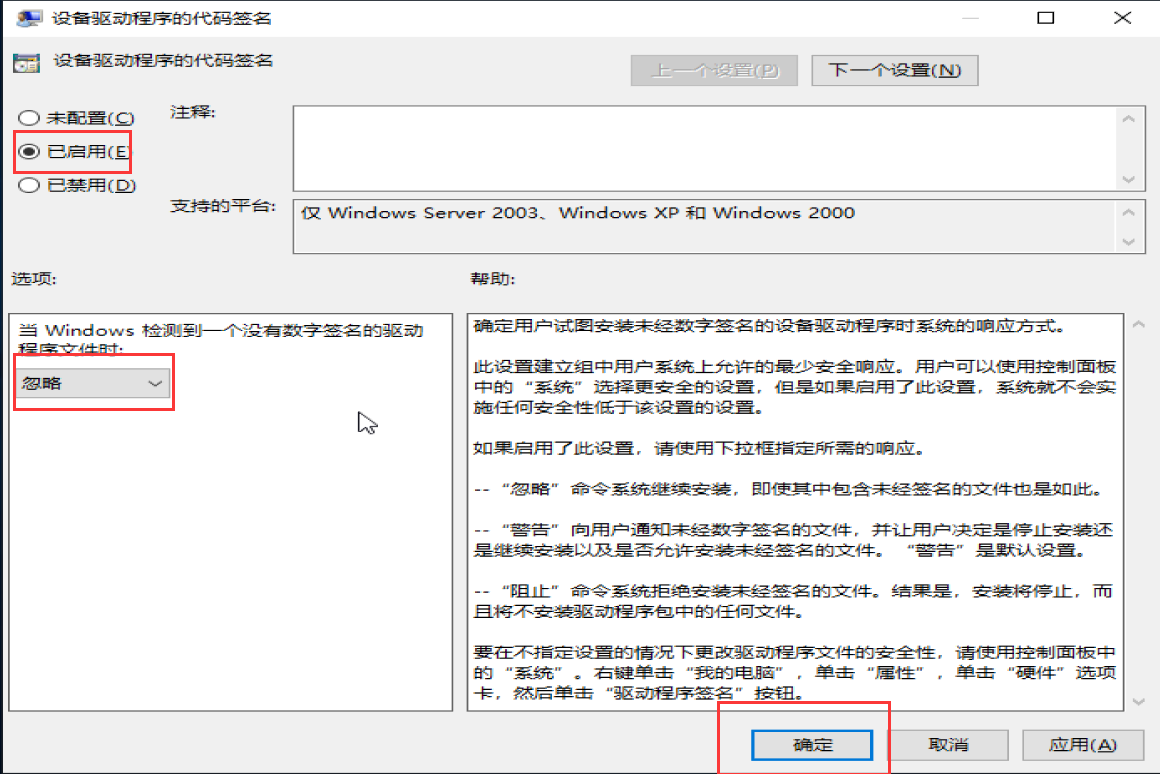Click the 应用(A) button

[1083, 744]
